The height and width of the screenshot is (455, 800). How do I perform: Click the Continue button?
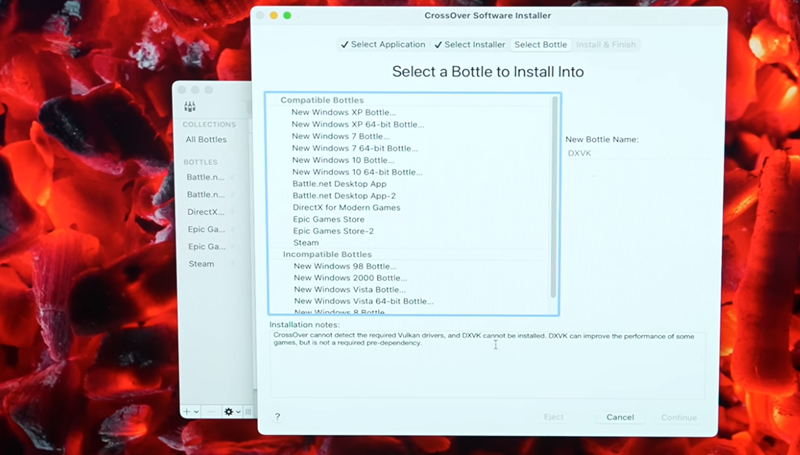[x=679, y=417]
